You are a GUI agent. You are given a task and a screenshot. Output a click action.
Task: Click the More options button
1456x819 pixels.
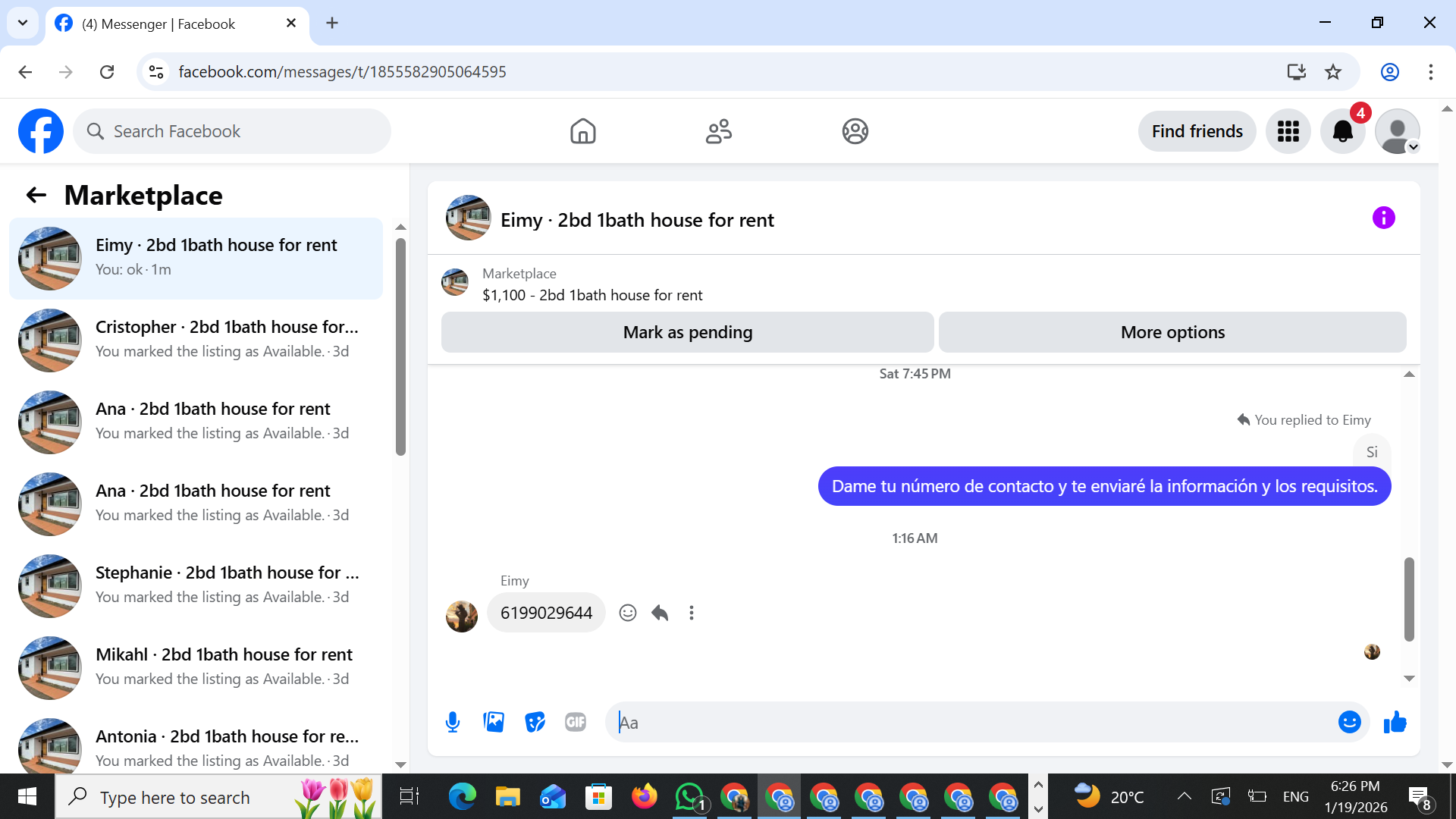[x=1172, y=332]
